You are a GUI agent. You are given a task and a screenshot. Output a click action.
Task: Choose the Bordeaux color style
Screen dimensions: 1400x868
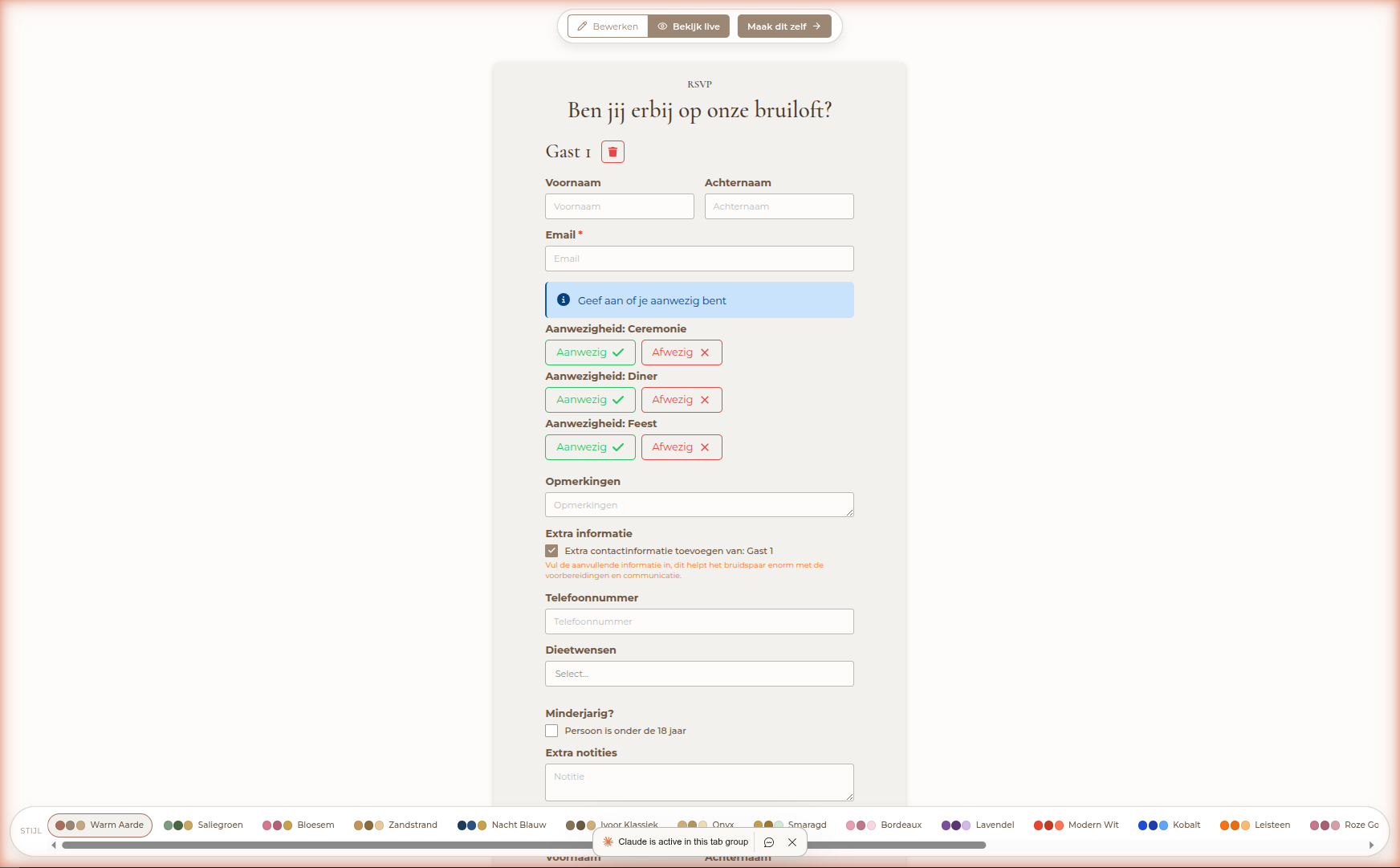click(884, 825)
